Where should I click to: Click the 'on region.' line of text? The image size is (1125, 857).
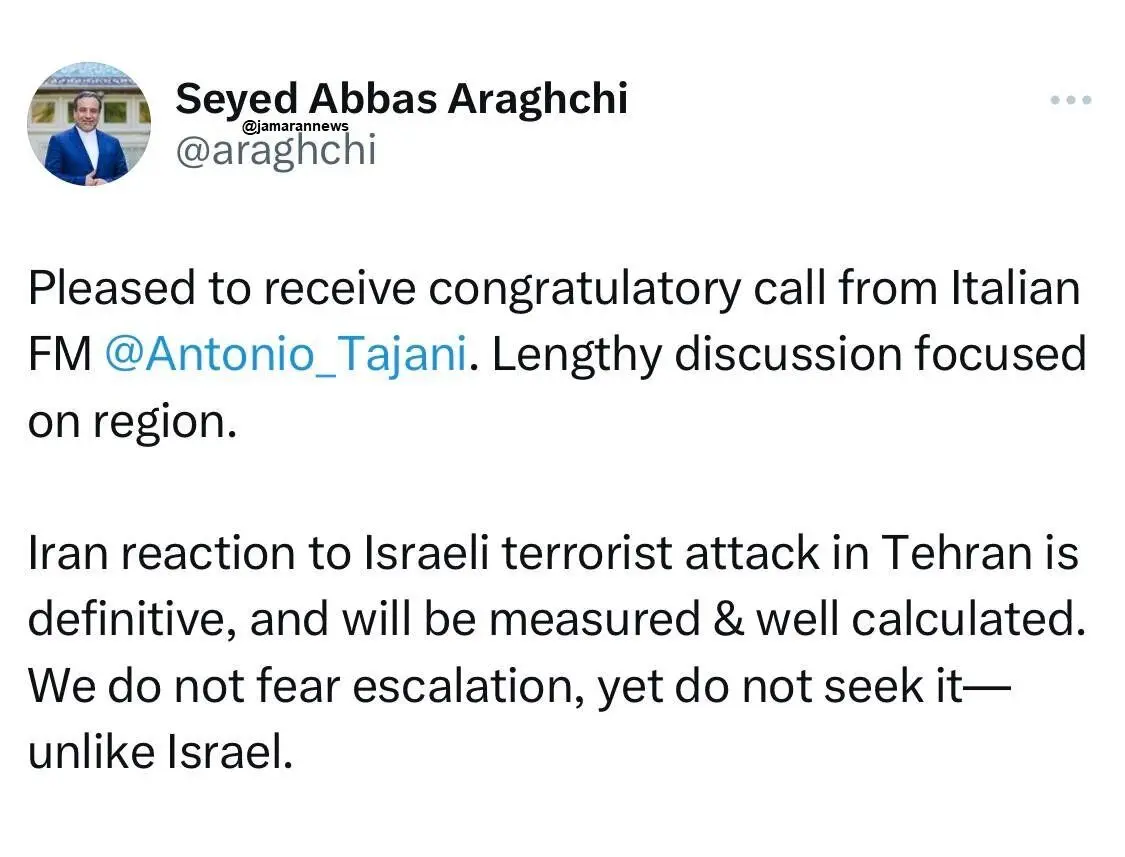tap(132, 421)
